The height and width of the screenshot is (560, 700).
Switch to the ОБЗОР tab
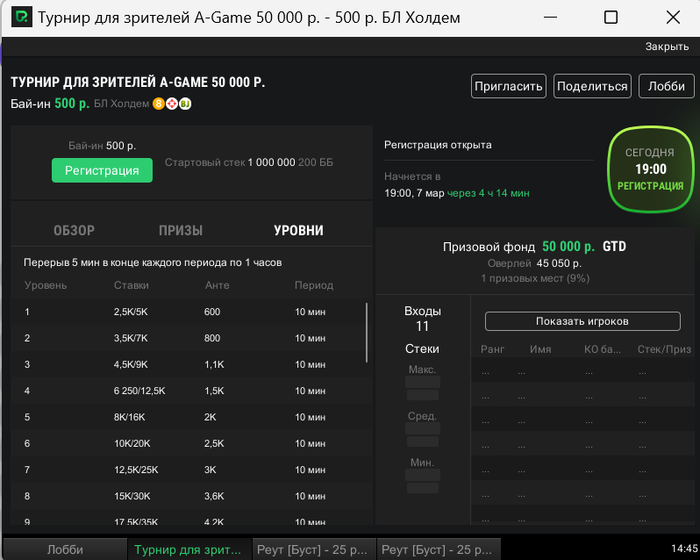click(x=74, y=230)
